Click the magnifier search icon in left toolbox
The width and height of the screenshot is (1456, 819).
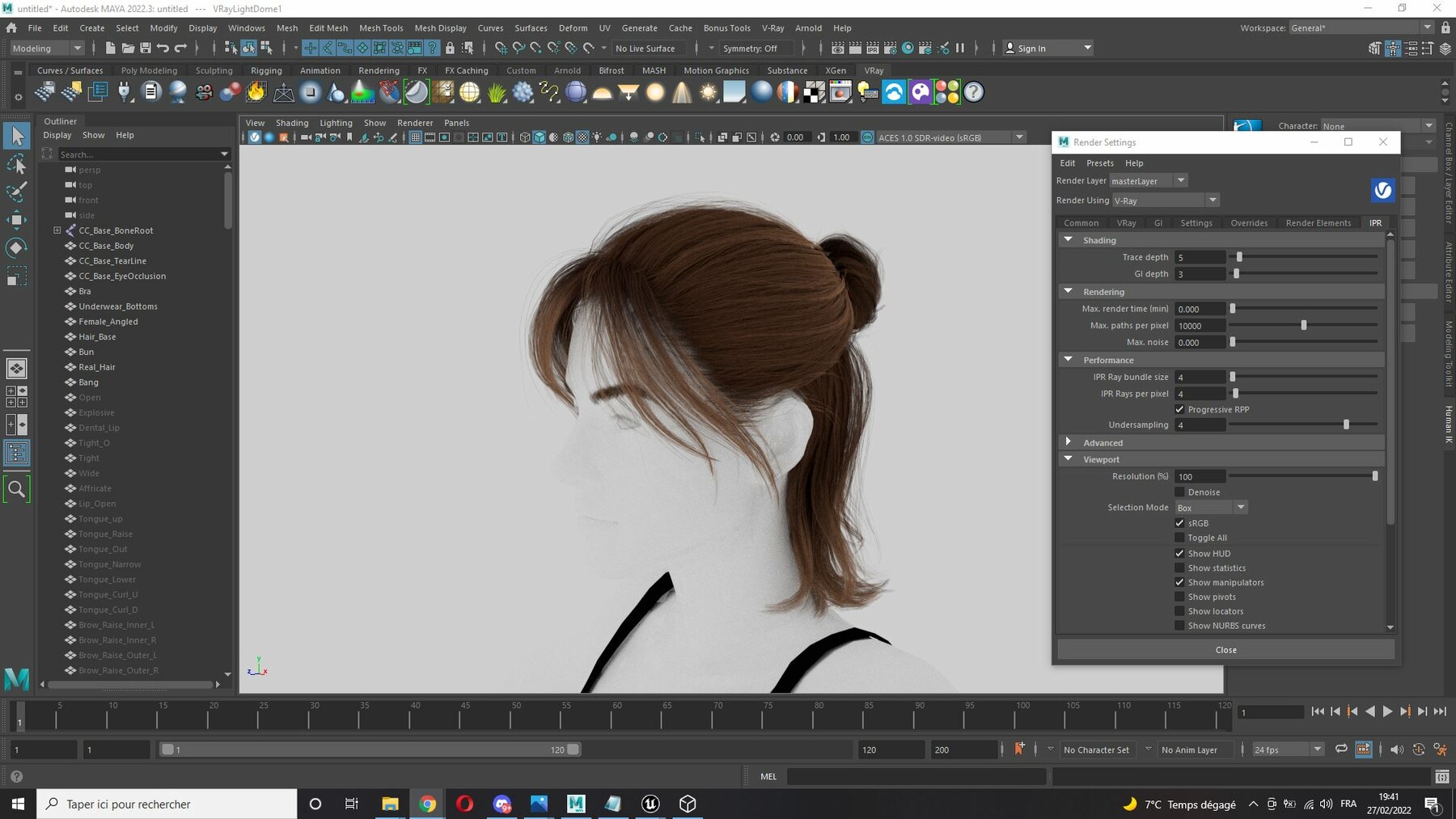click(16, 488)
